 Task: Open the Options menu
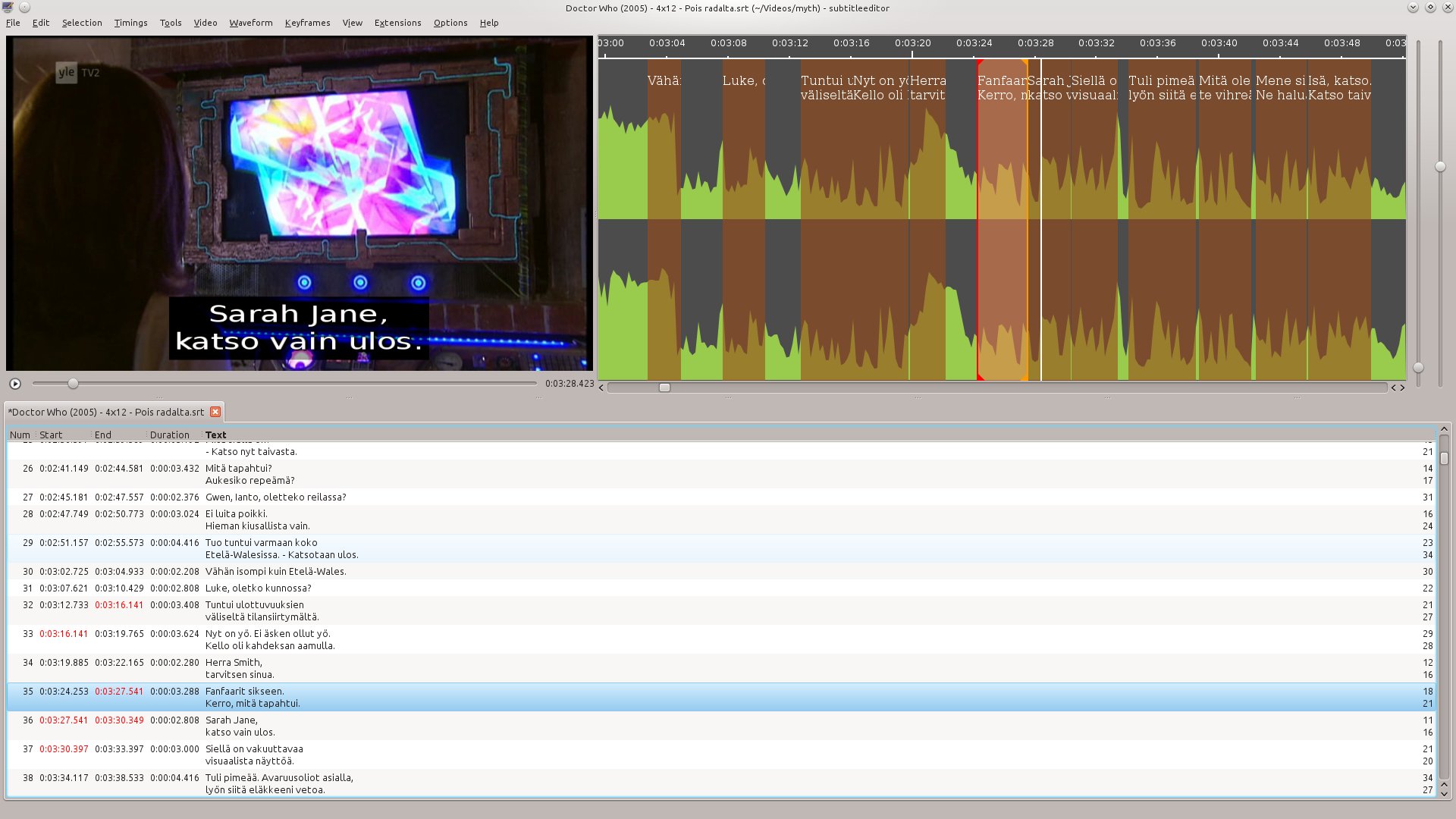(x=450, y=23)
